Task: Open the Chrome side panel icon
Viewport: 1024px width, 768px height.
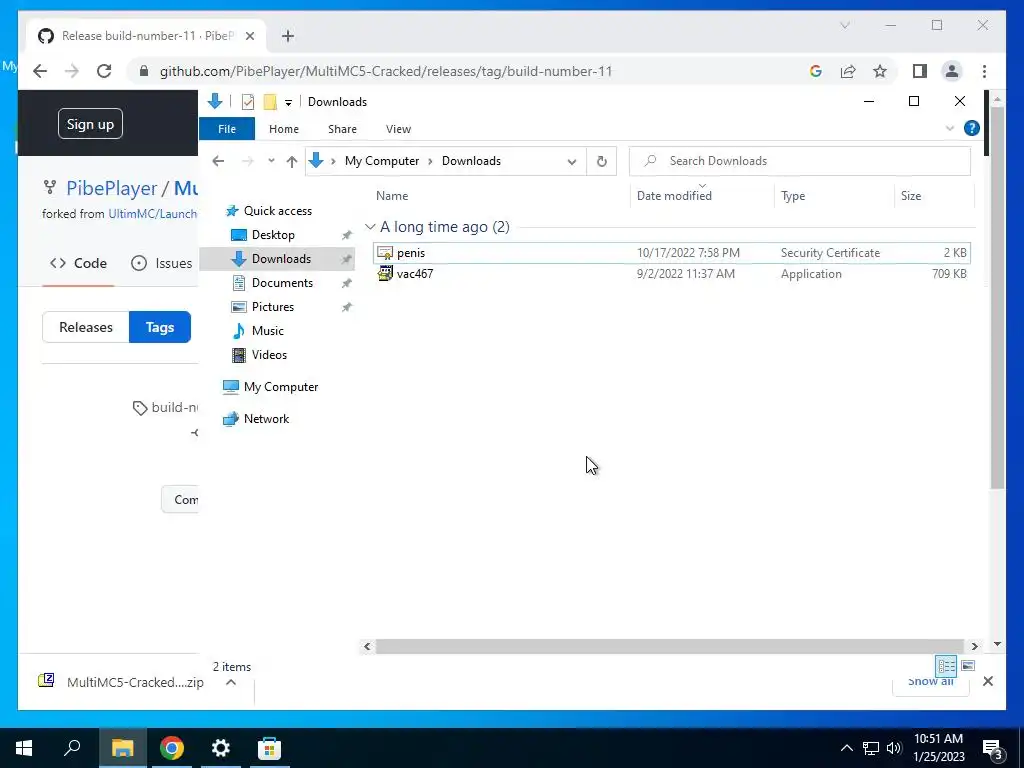Action: click(920, 71)
